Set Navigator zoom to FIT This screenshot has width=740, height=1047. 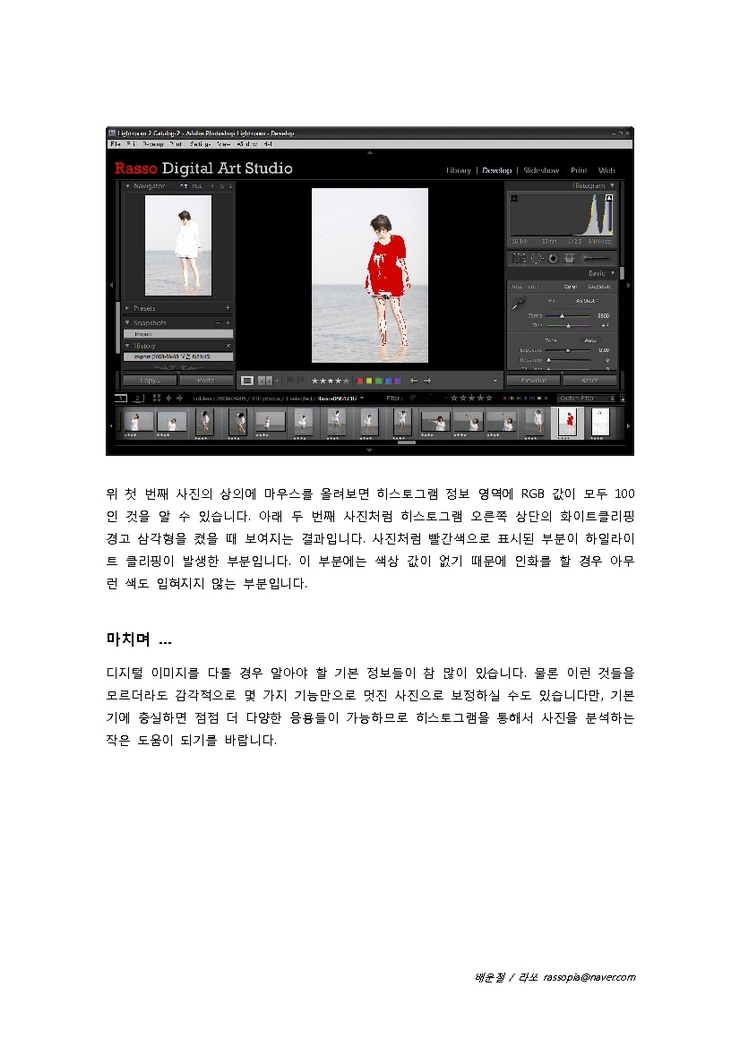(183, 186)
